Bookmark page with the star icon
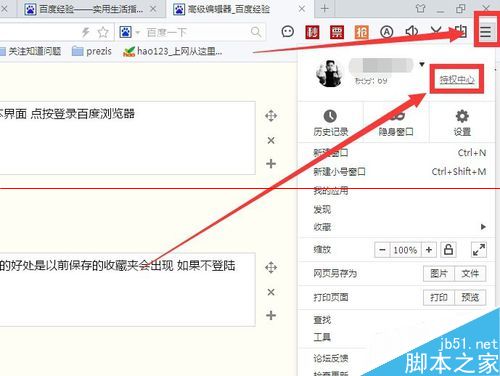Viewport: 500px width, 376px height. tap(103, 32)
